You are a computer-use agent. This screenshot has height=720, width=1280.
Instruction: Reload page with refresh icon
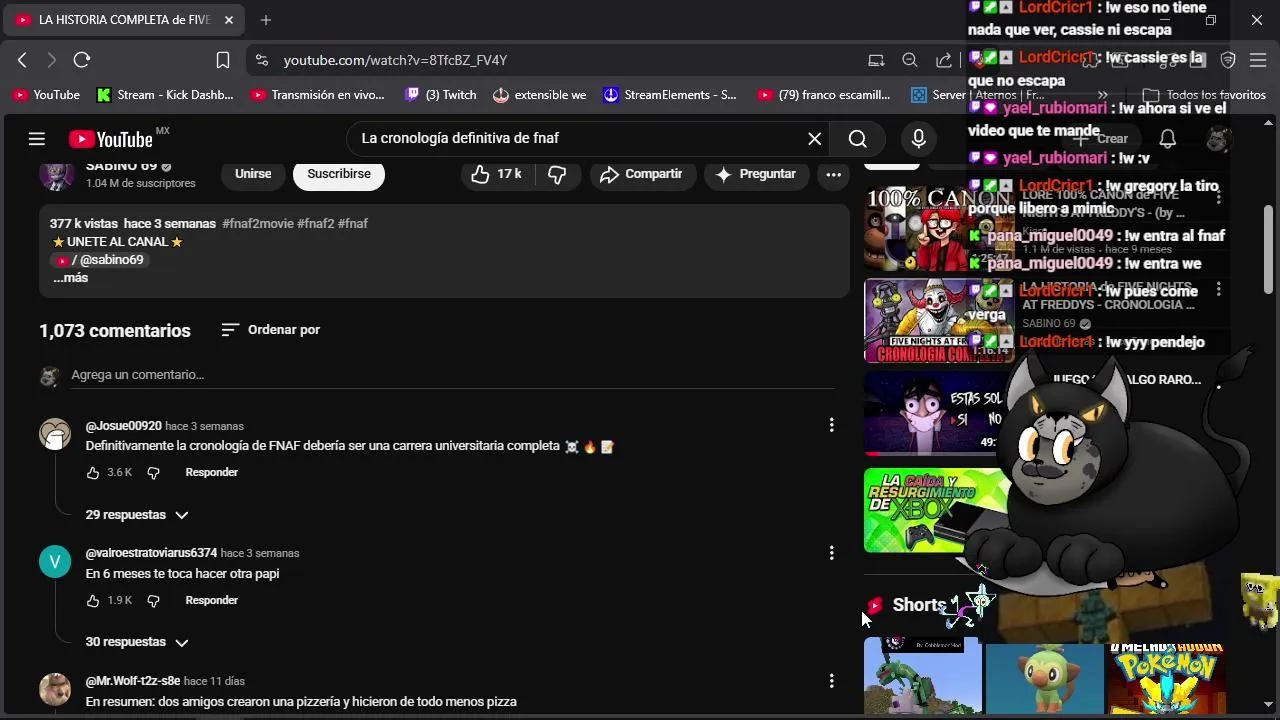pos(82,60)
